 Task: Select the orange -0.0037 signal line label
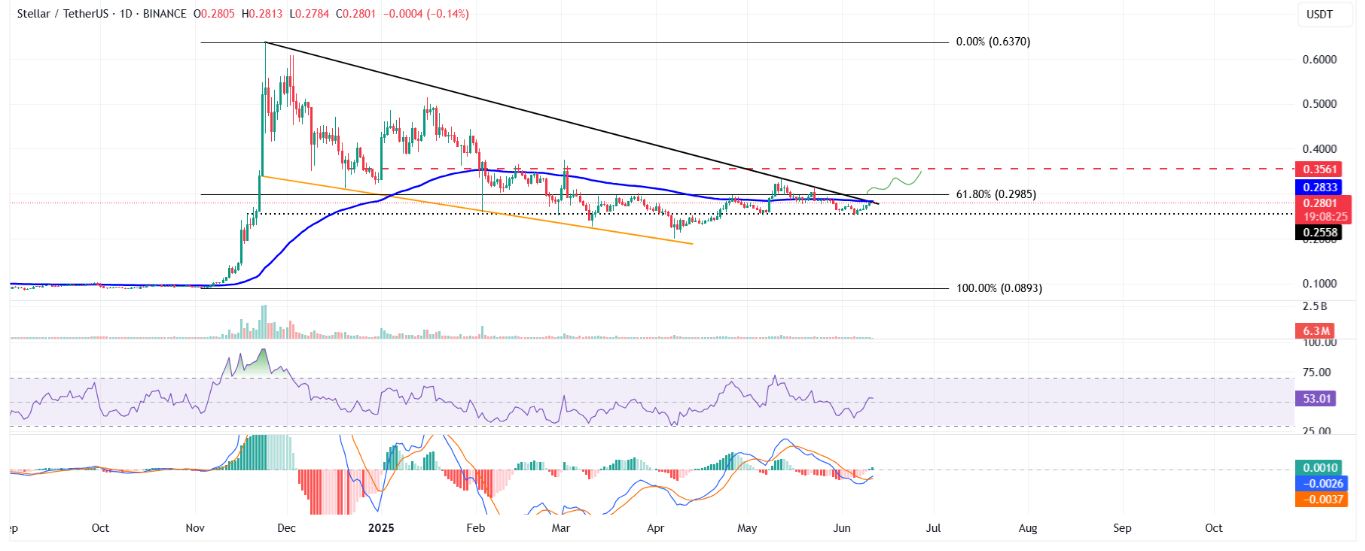pyautogui.click(x=1322, y=498)
